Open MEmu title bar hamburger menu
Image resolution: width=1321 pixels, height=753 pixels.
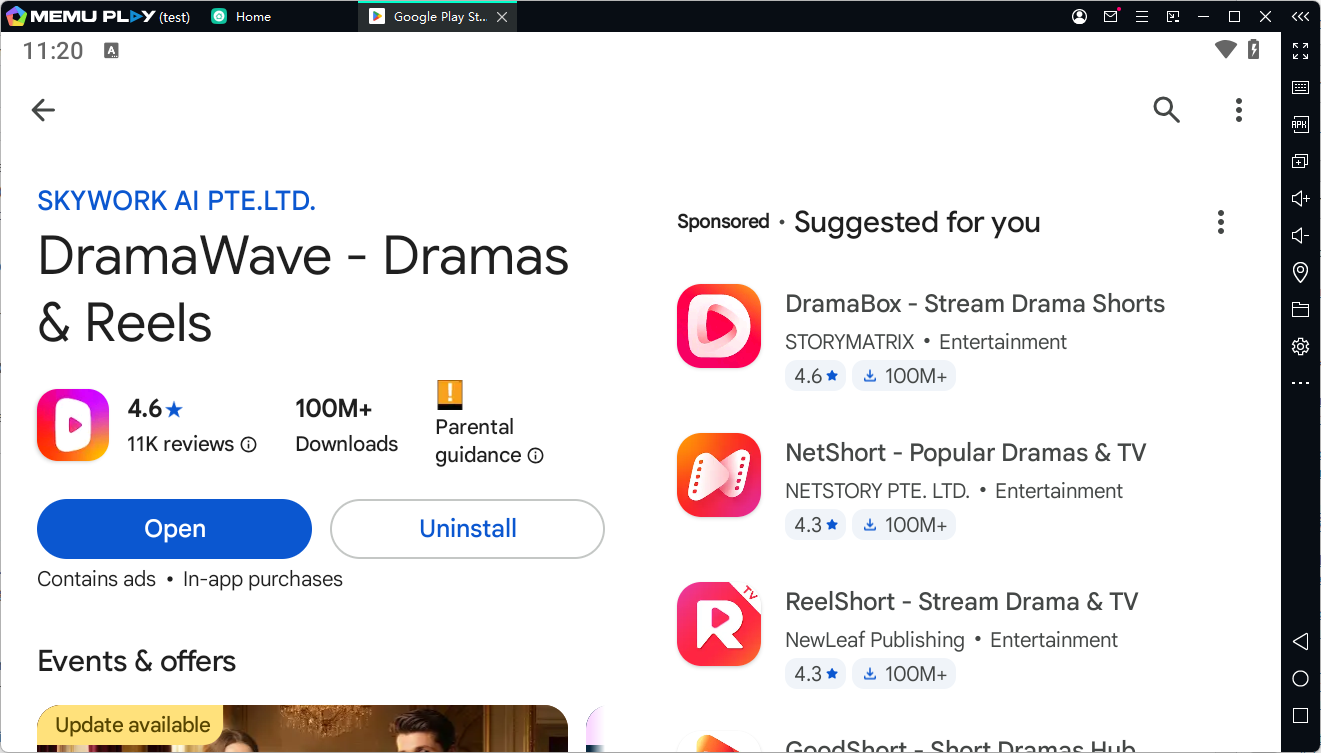[x=1142, y=16]
